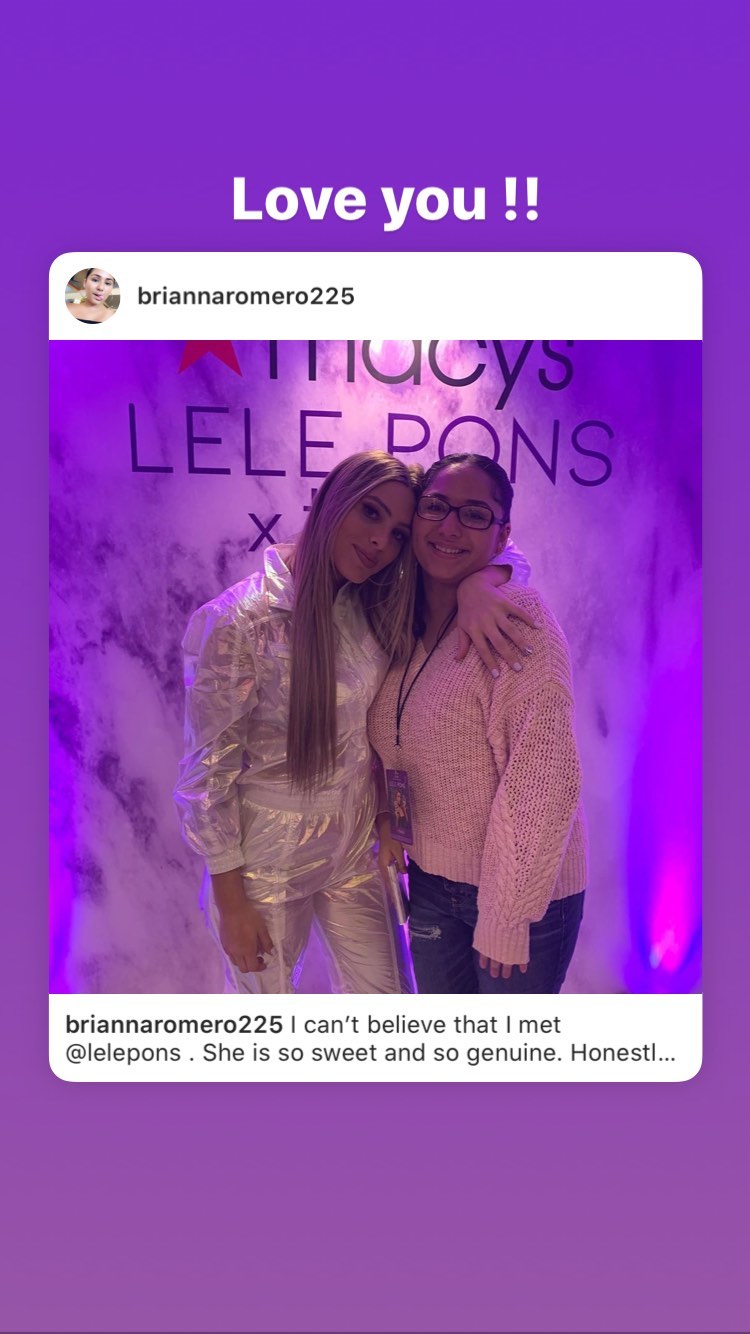Click the black-framed eyeglasses
Image resolution: width=750 pixels, height=1334 pixels.
point(458,511)
